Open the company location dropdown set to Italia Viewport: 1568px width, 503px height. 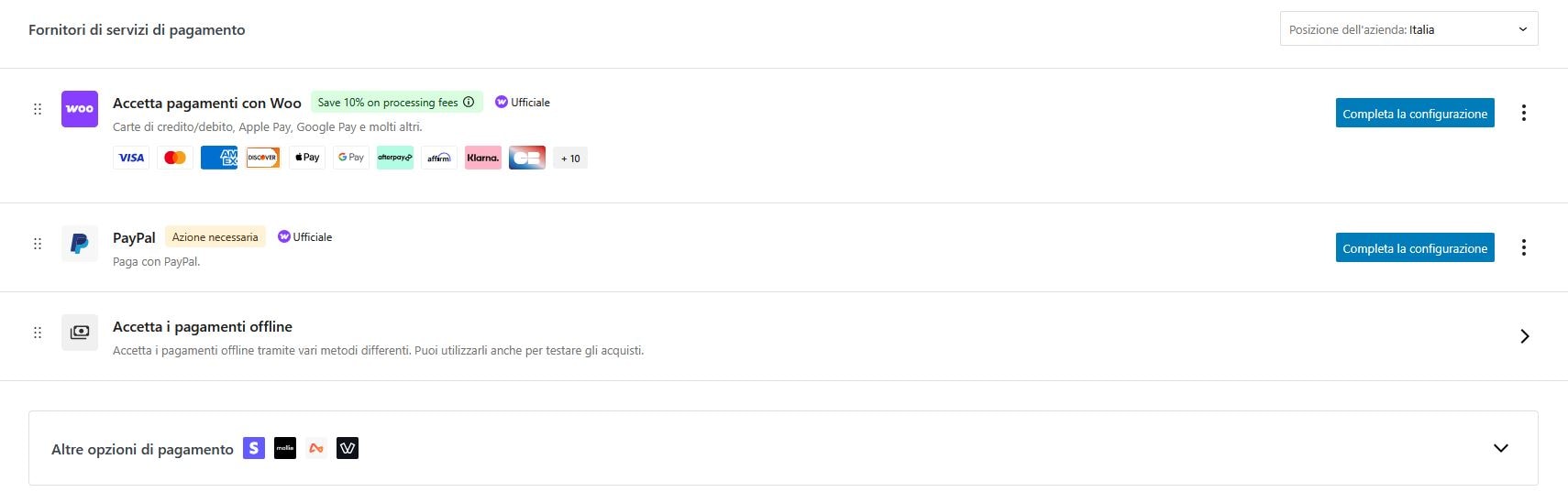pyautogui.click(x=1408, y=28)
